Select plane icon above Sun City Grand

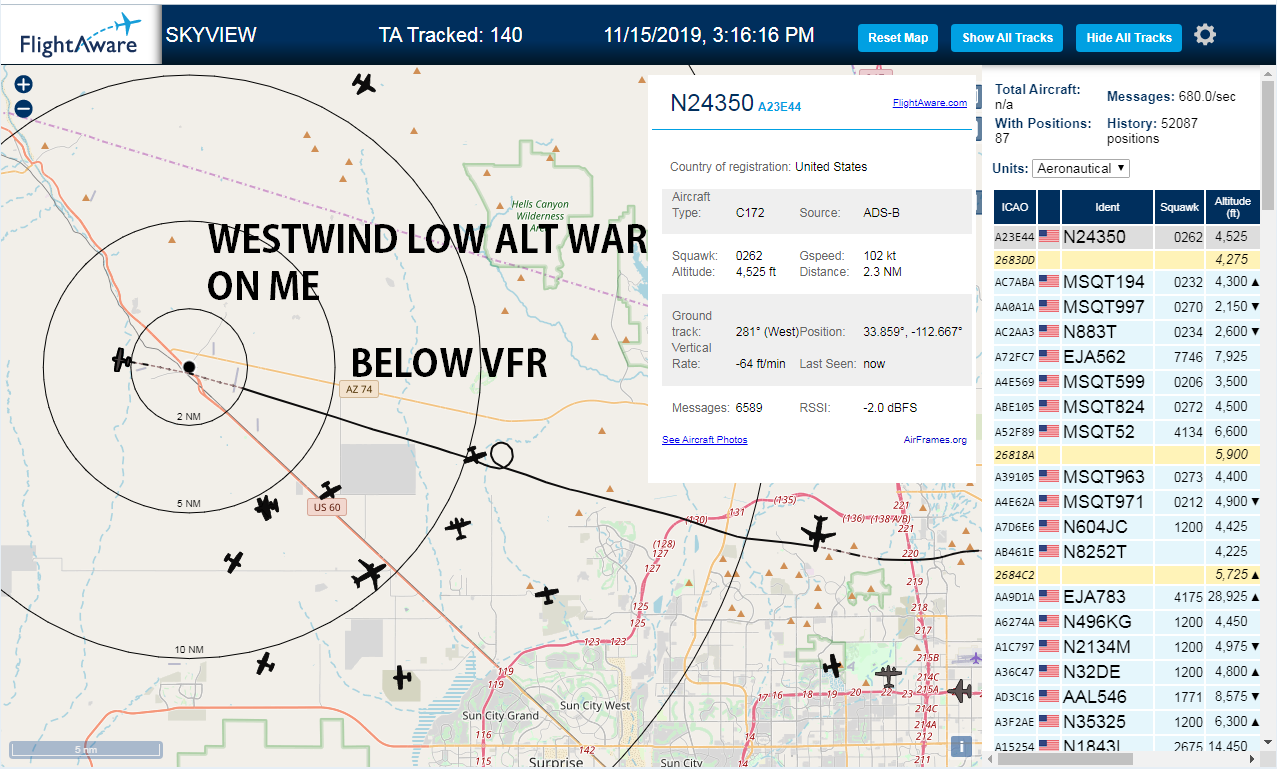[x=402, y=678]
